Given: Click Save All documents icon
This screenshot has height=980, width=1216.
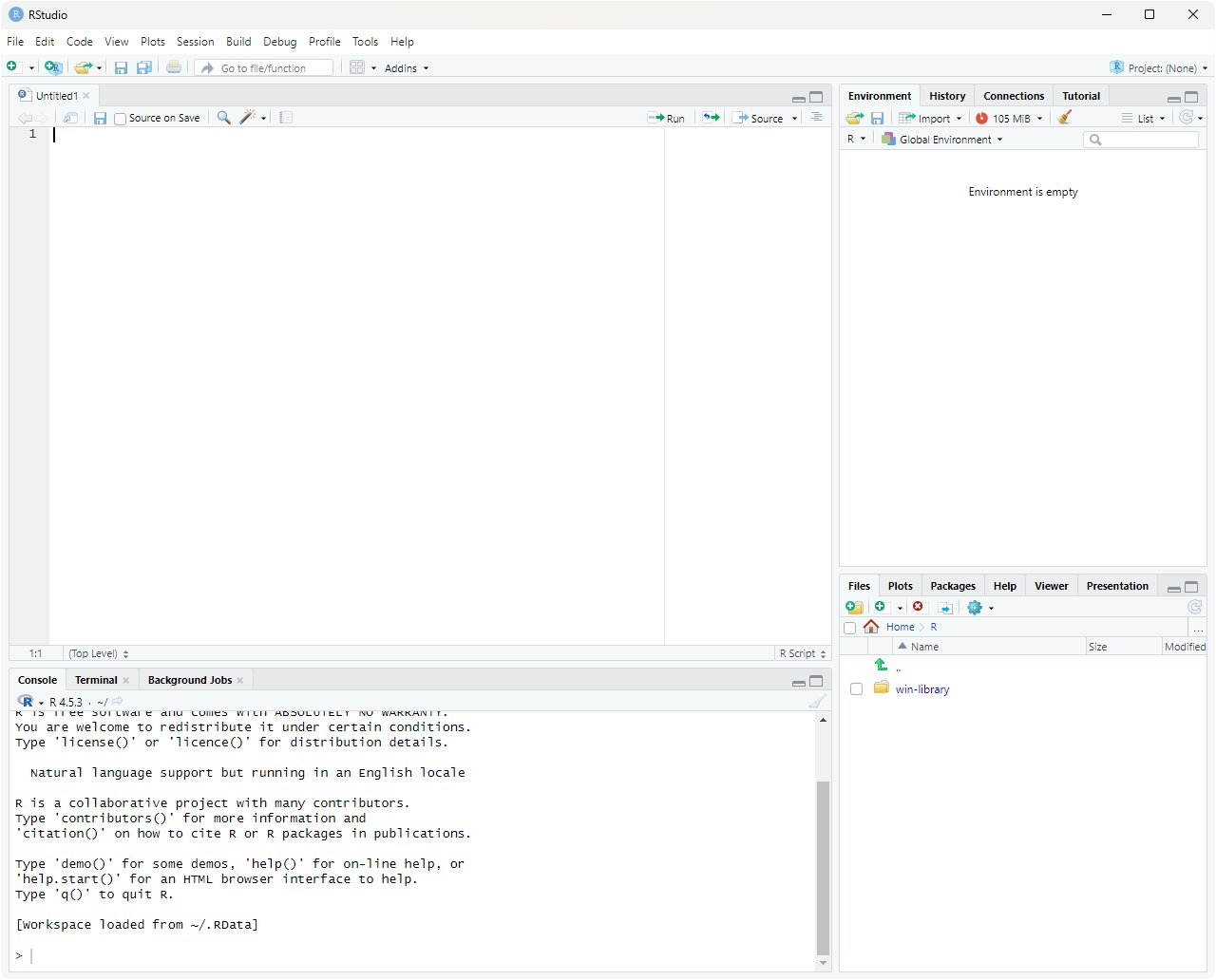Looking at the screenshot, I should [x=144, y=67].
